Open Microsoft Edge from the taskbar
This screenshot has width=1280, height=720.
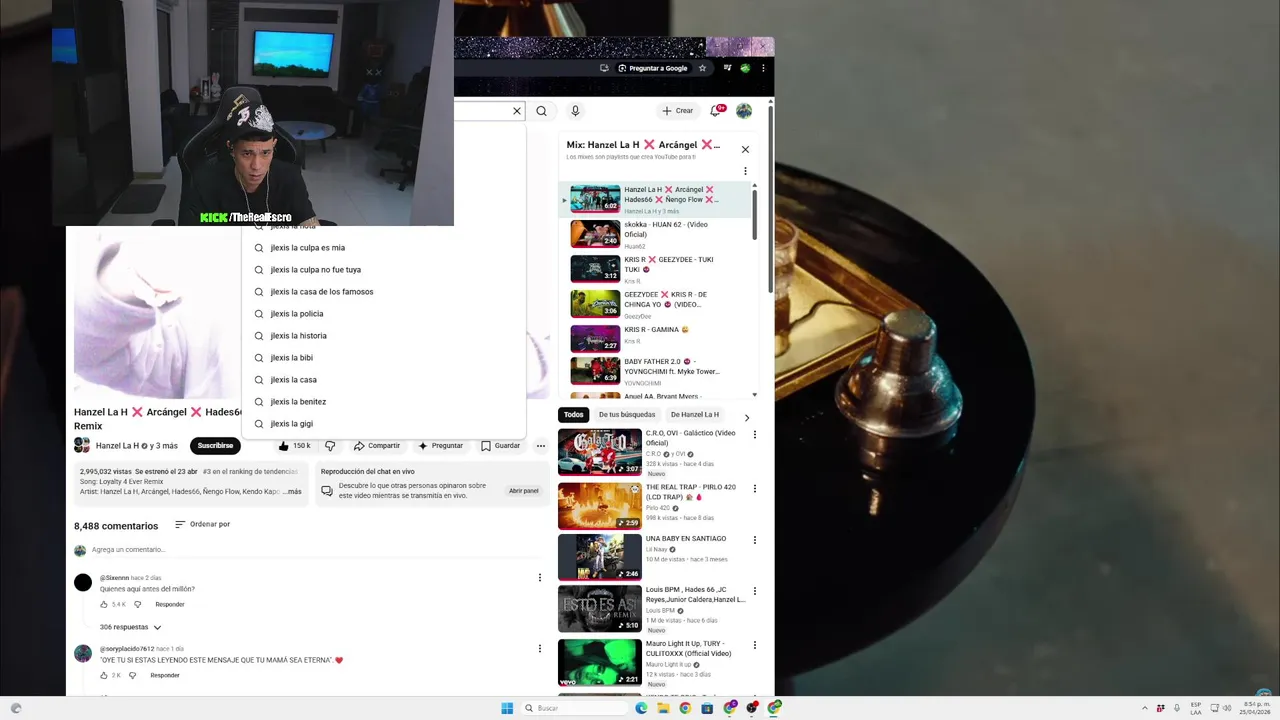click(x=641, y=708)
